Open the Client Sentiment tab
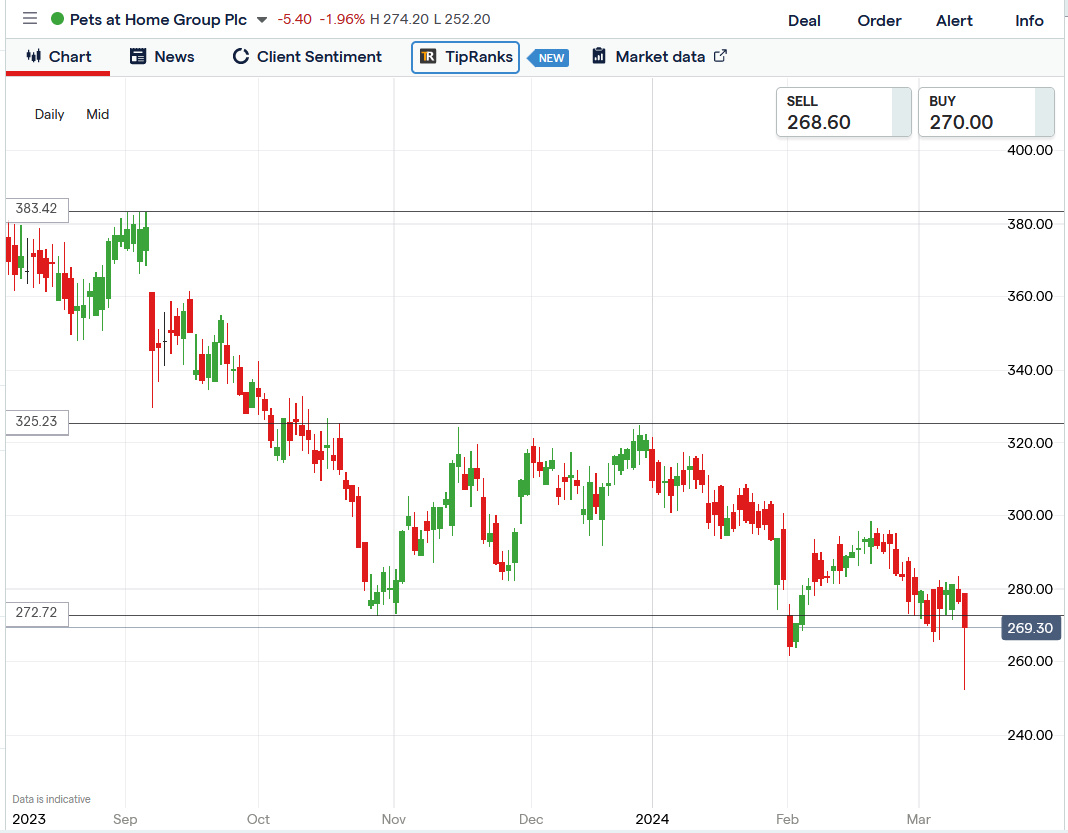Screen dimensions: 1068x833 coord(307,57)
